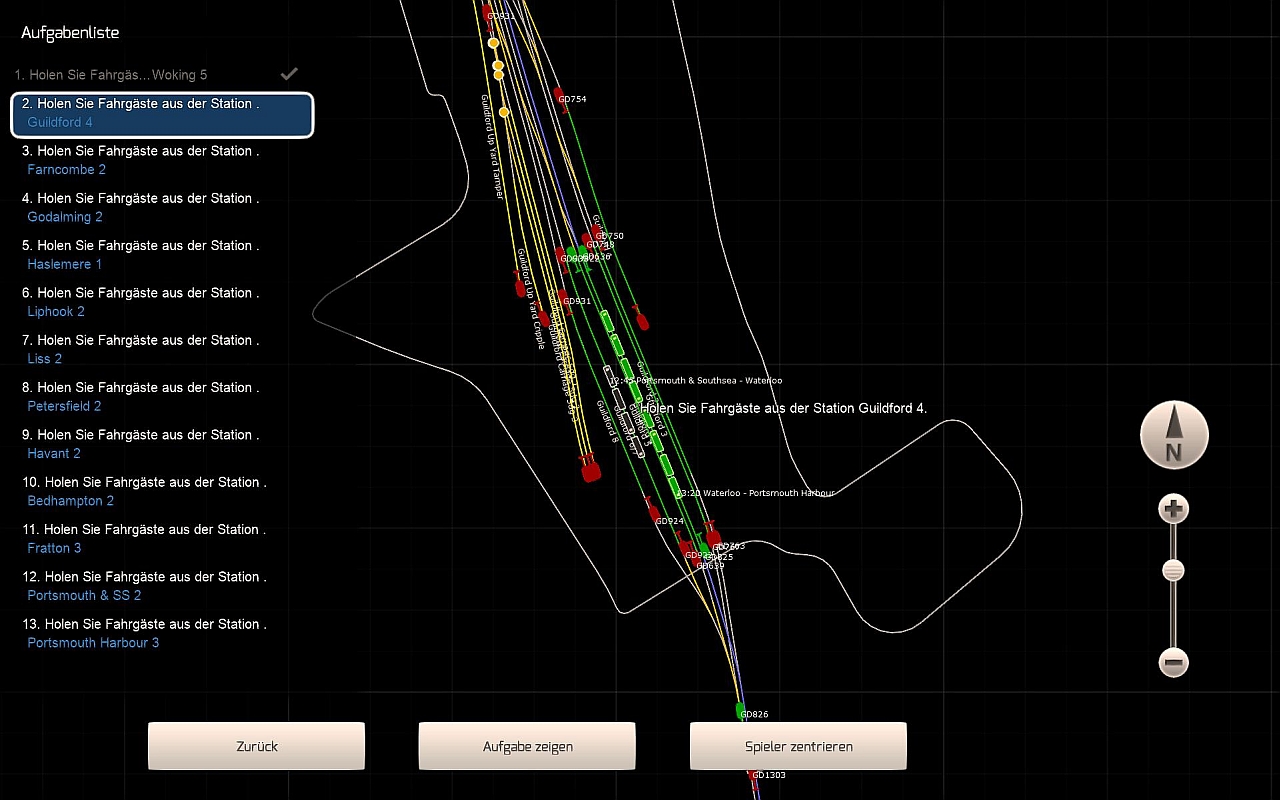
Task: Select task 2 Guildford 4
Action: pyautogui.click(x=162, y=114)
